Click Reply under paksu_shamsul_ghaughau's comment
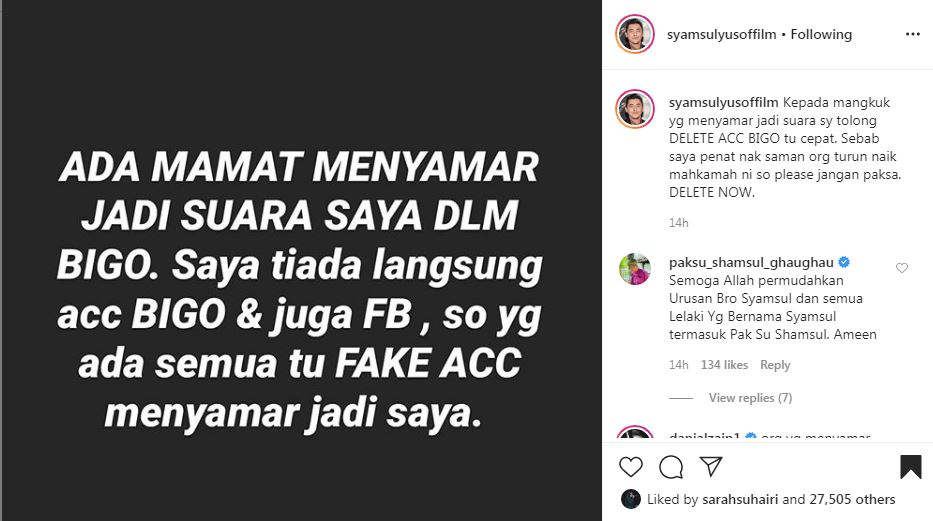 (775, 365)
